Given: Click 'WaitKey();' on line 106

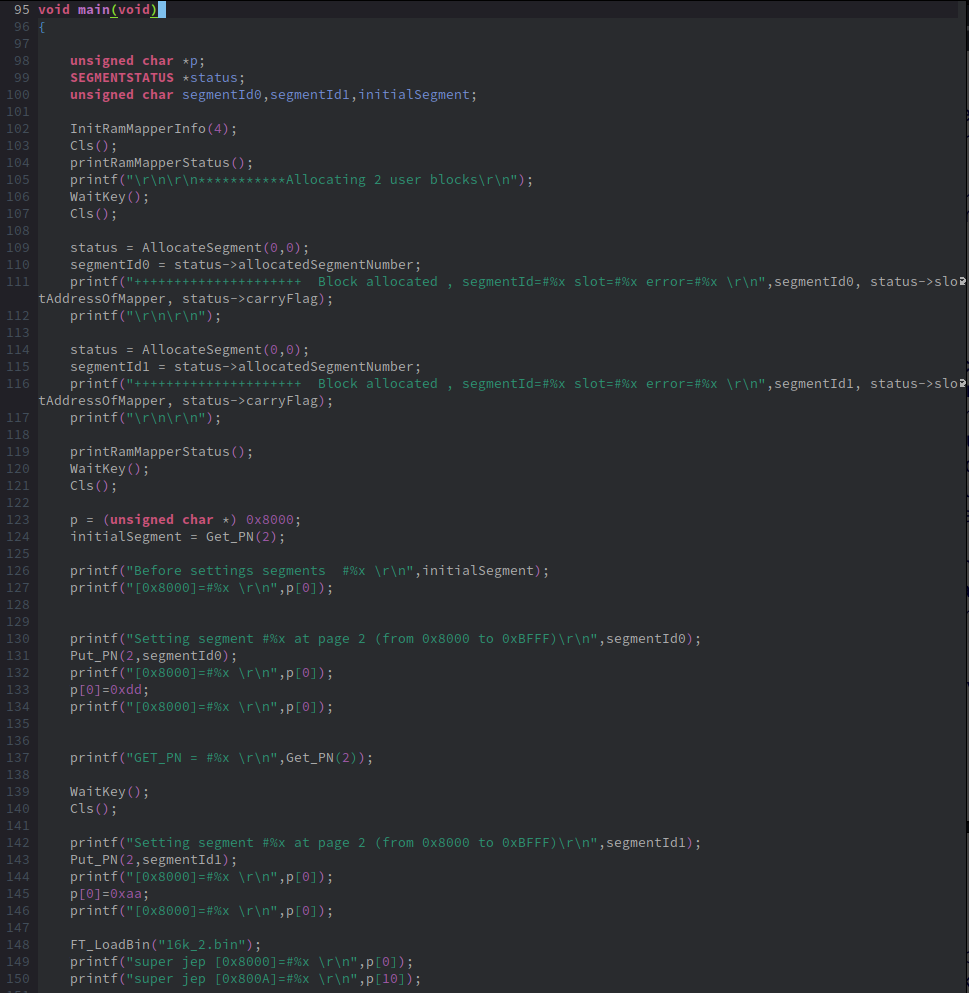Looking at the screenshot, I should [110, 197].
